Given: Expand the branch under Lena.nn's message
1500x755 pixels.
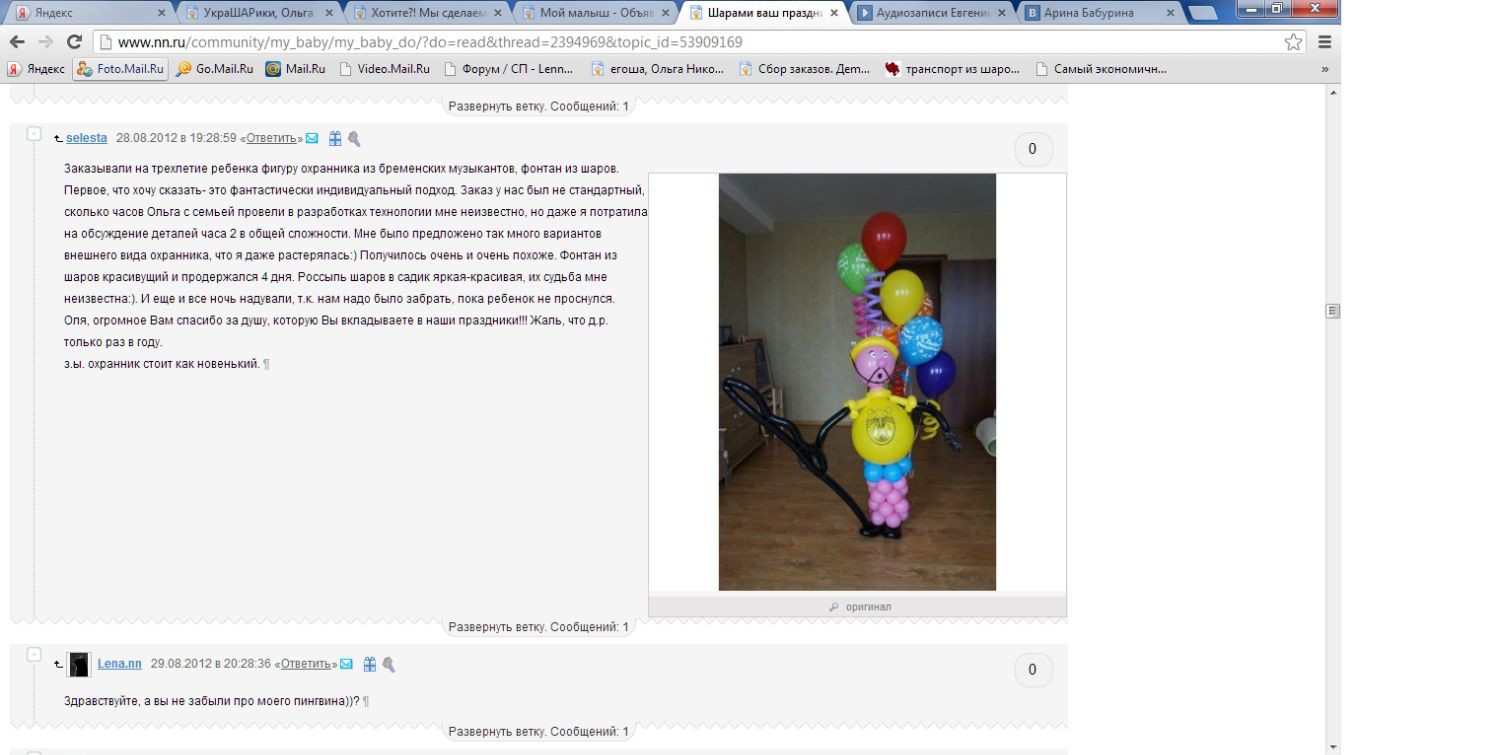Looking at the screenshot, I should [x=538, y=731].
